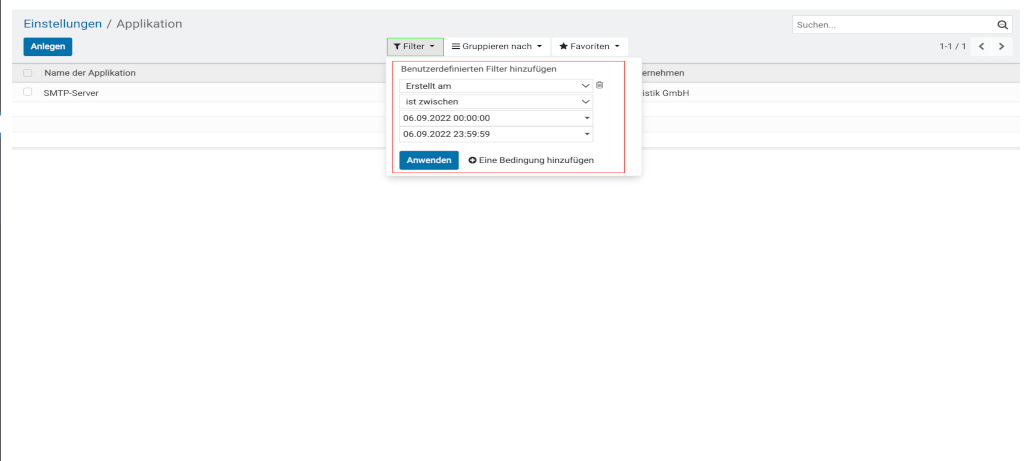Go to the previous page arrow
The height and width of the screenshot is (461, 1030).
click(982, 47)
